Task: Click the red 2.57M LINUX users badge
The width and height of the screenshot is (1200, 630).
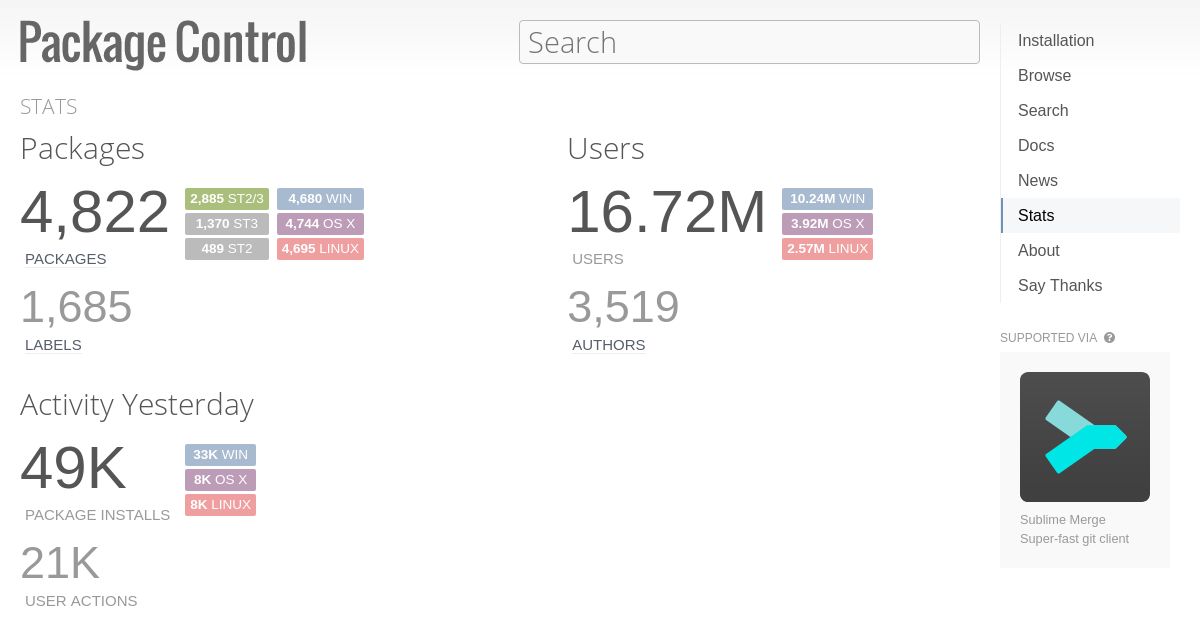Action: pyautogui.click(x=827, y=249)
